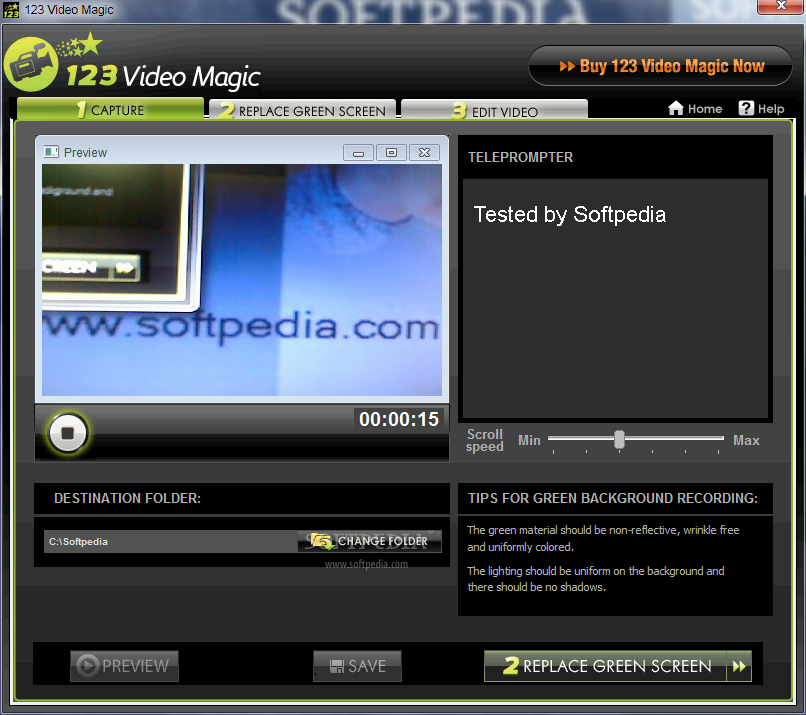Switch to the Capture tab

pos(111,109)
